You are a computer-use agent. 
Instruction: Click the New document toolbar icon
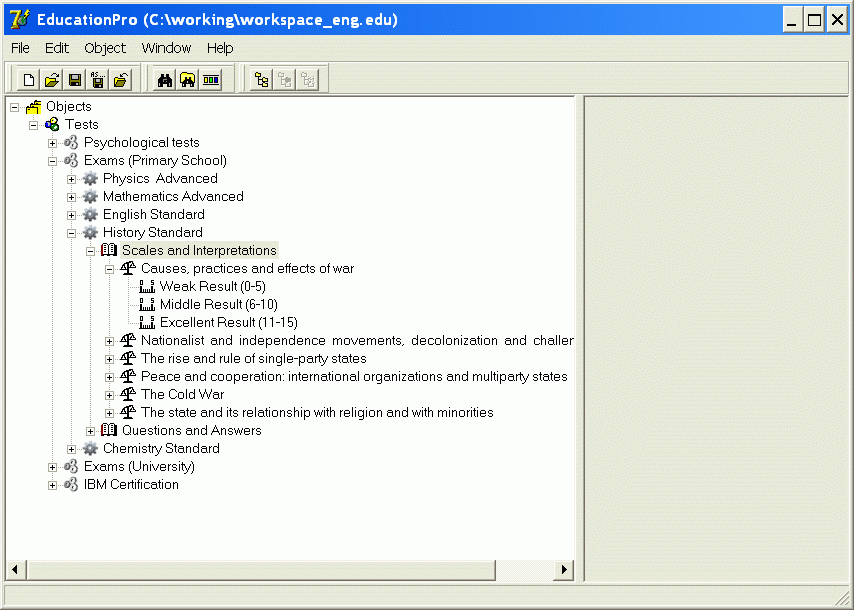(29, 80)
